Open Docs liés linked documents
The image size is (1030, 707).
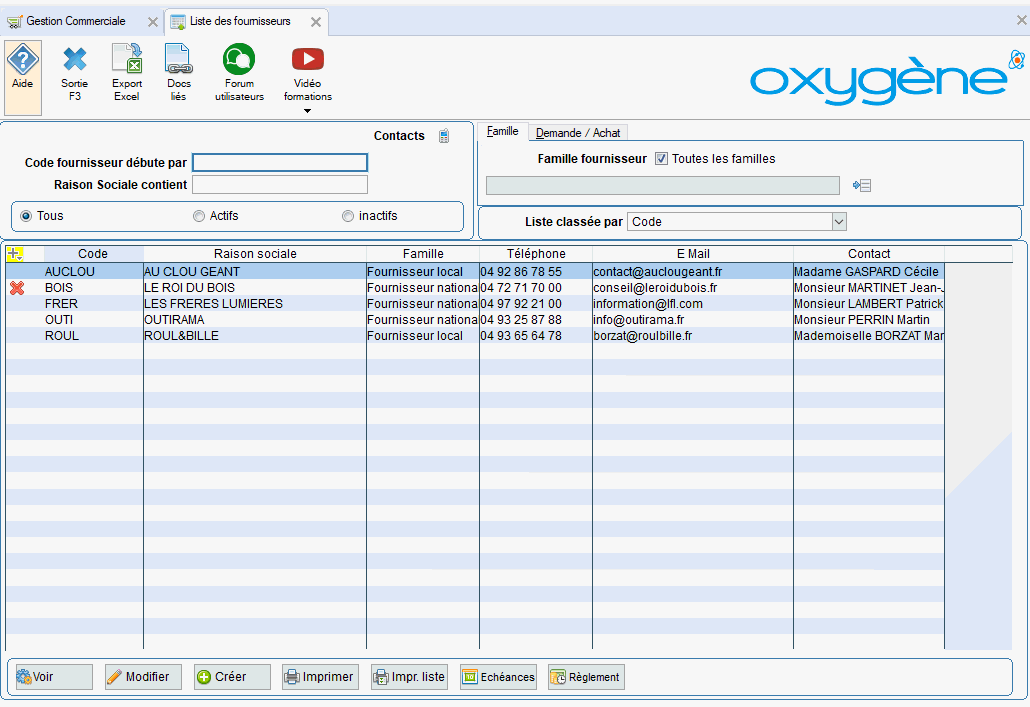179,72
